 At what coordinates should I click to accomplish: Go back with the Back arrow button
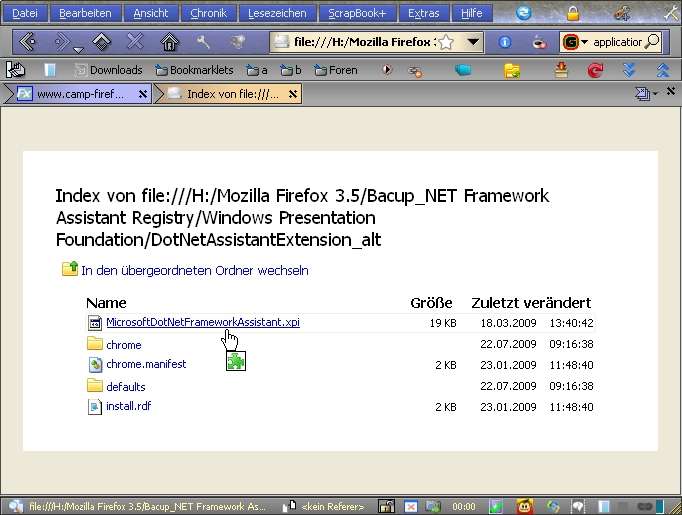coord(28,42)
